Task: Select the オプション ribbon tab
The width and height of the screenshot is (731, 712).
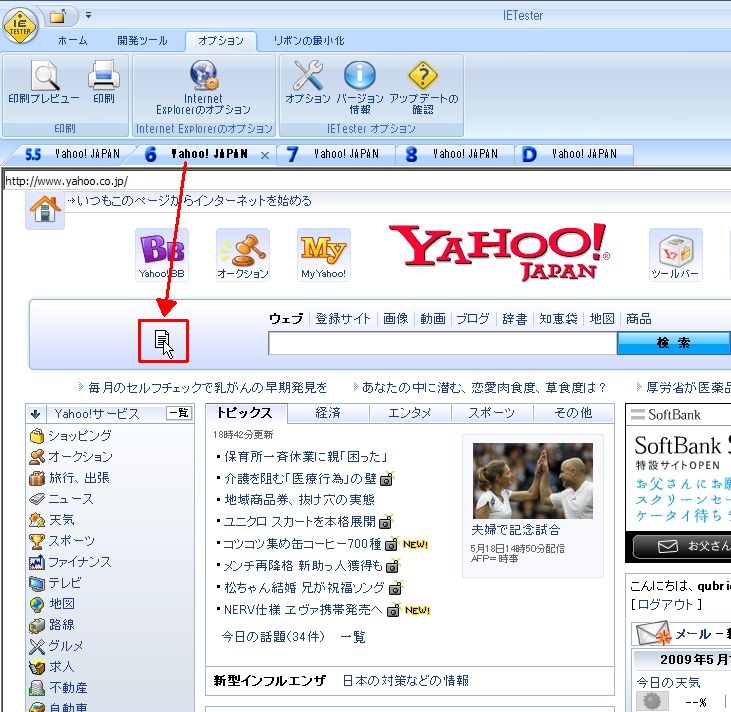Action: (x=221, y=41)
